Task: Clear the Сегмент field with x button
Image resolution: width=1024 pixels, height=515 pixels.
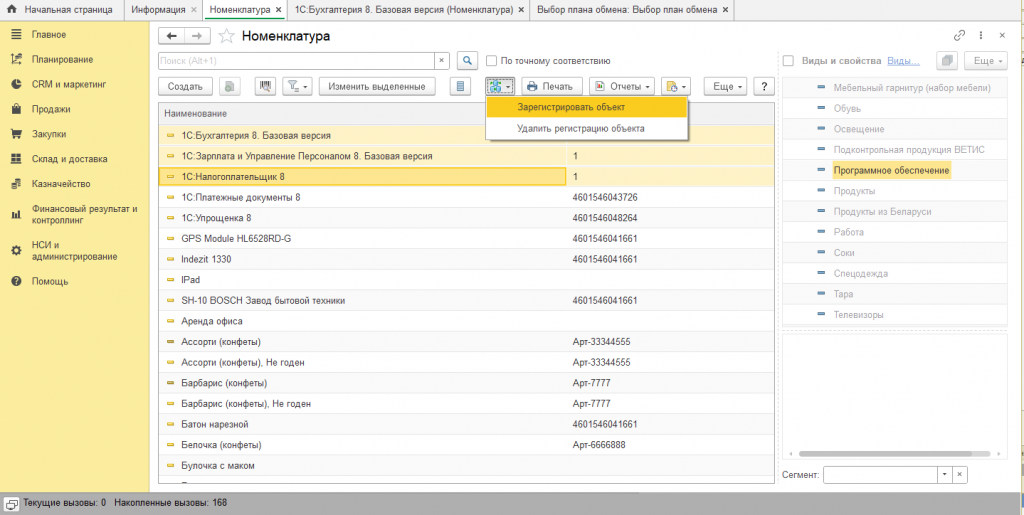Action: click(x=959, y=475)
